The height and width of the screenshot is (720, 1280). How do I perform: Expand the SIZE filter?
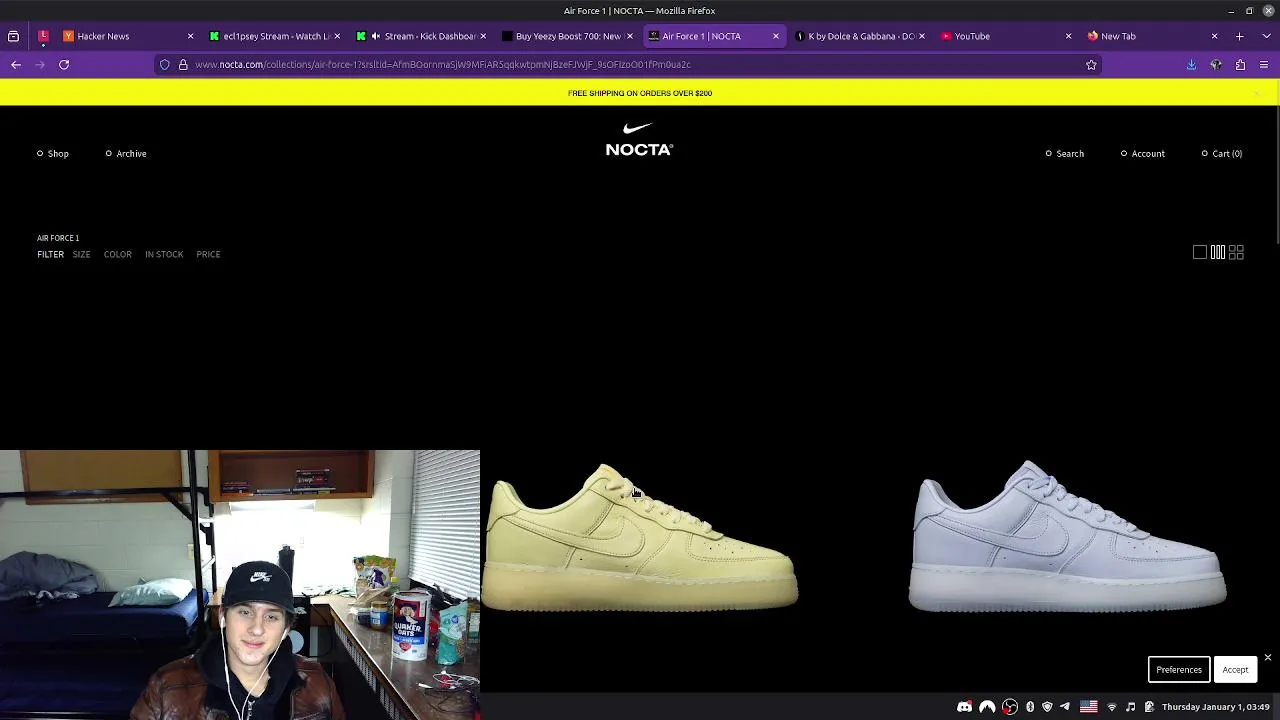point(81,254)
